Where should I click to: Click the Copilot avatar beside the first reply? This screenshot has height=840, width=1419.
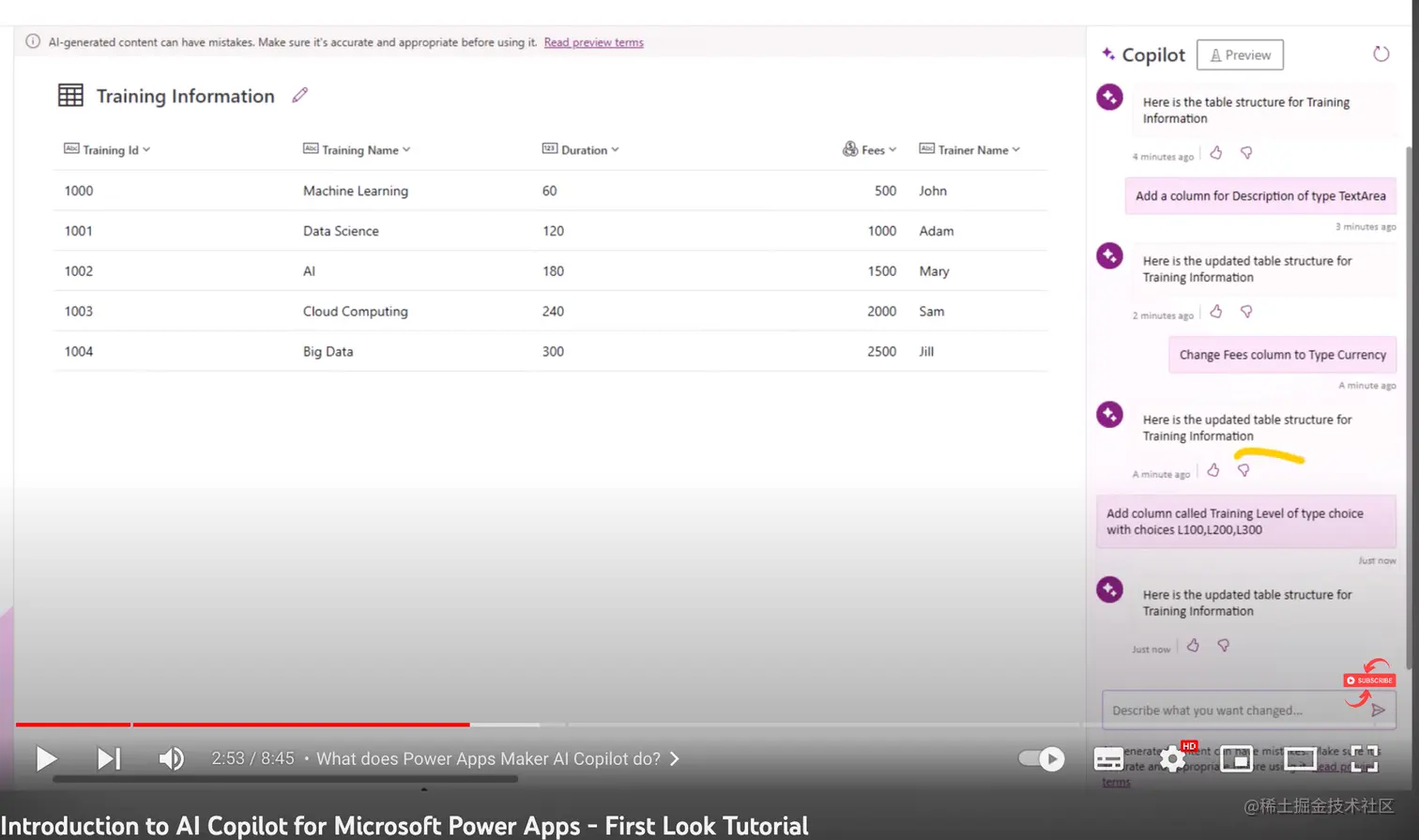click(1110, 97)
